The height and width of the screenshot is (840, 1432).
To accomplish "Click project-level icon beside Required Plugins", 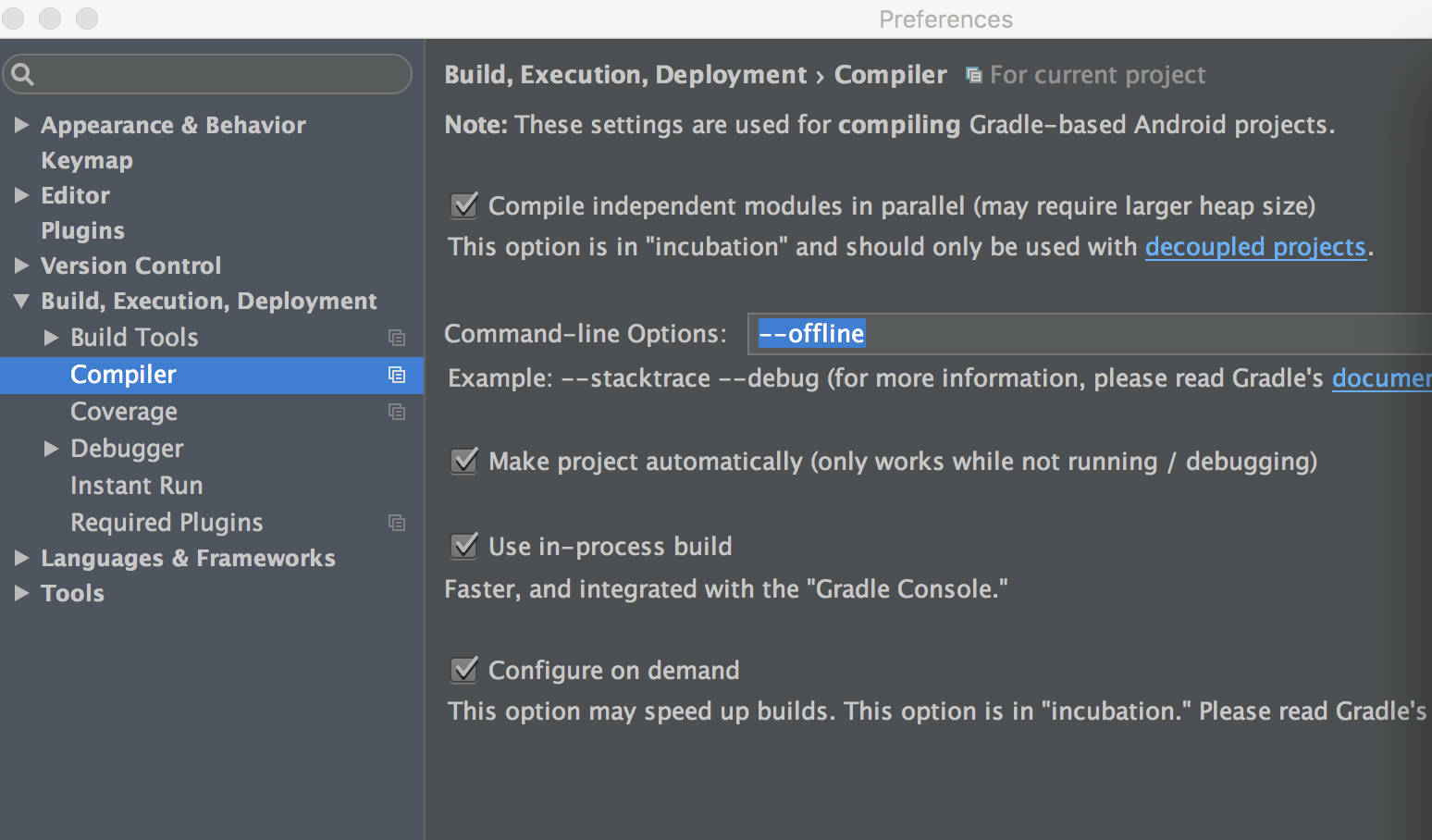I will tap(397, 523).
